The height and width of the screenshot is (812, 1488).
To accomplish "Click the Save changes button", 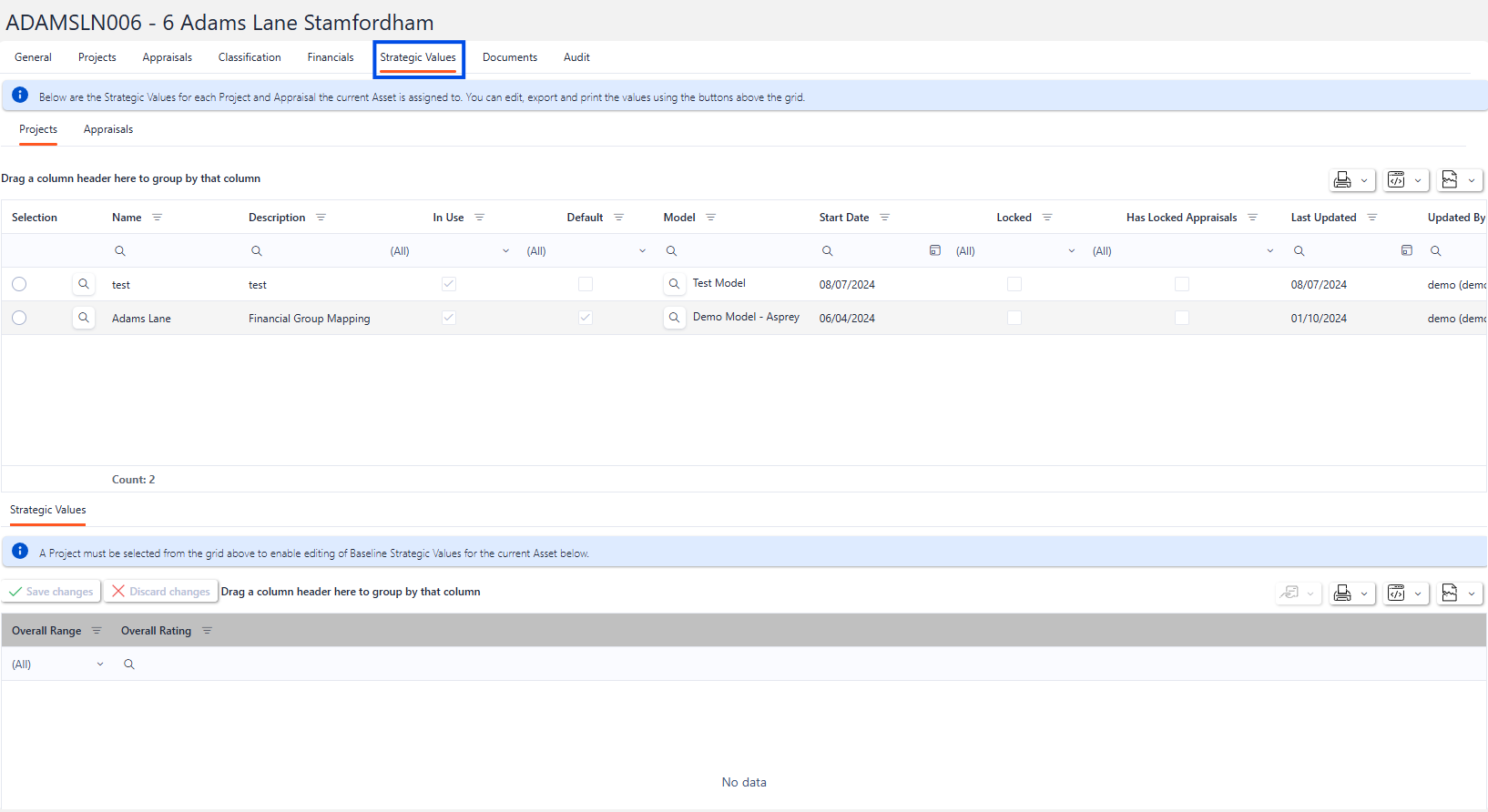I will tap(51, 592).
